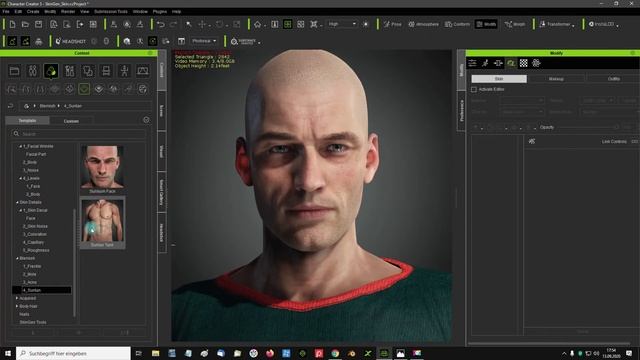The width and height of the screenshot is (640, 360).
Task: Click the breadcrumb back arrow icon
Action: coord(11,106)
